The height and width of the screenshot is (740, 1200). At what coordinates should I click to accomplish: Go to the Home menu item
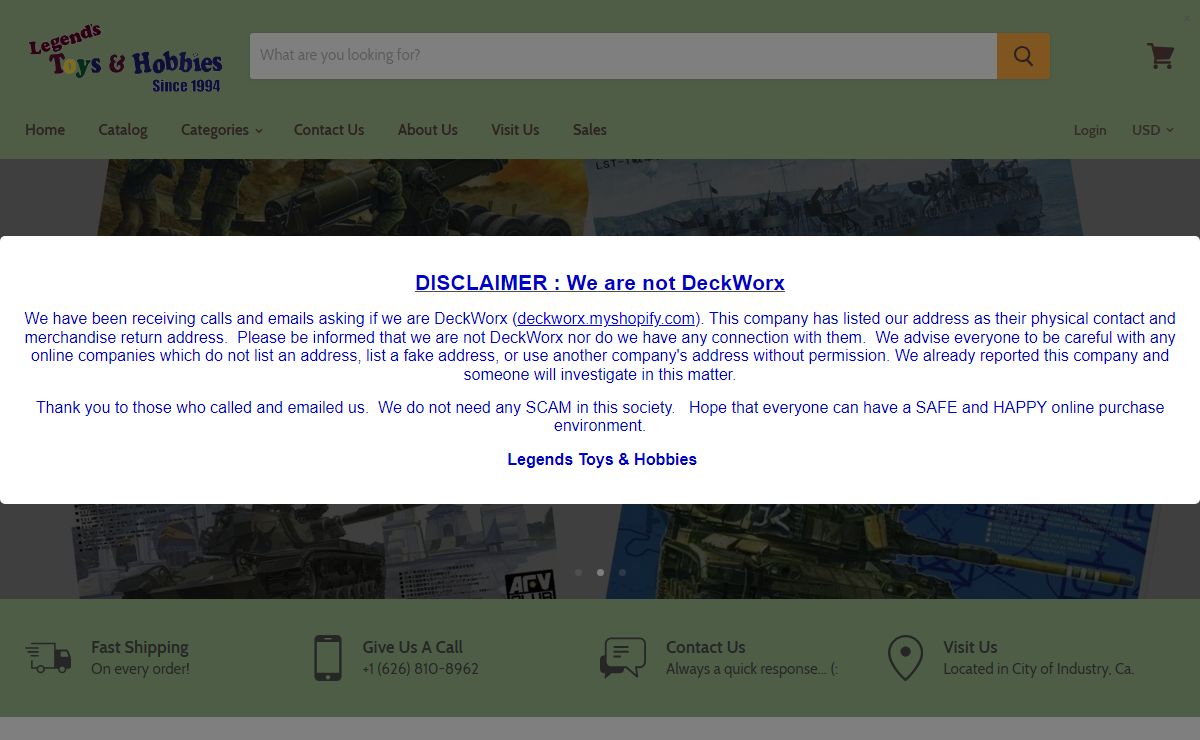point(45,130)
